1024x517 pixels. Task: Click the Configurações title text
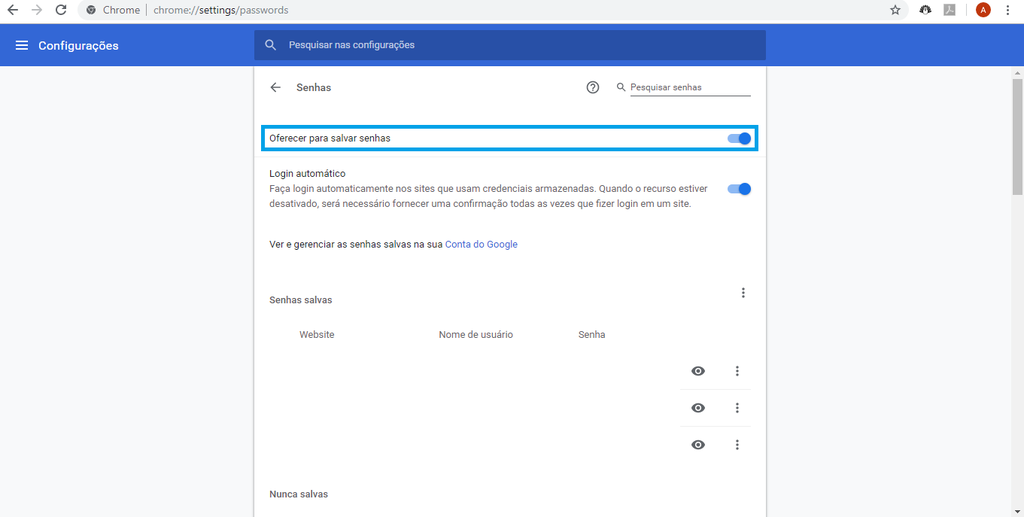pyautogui.click(x=78, y=46)
